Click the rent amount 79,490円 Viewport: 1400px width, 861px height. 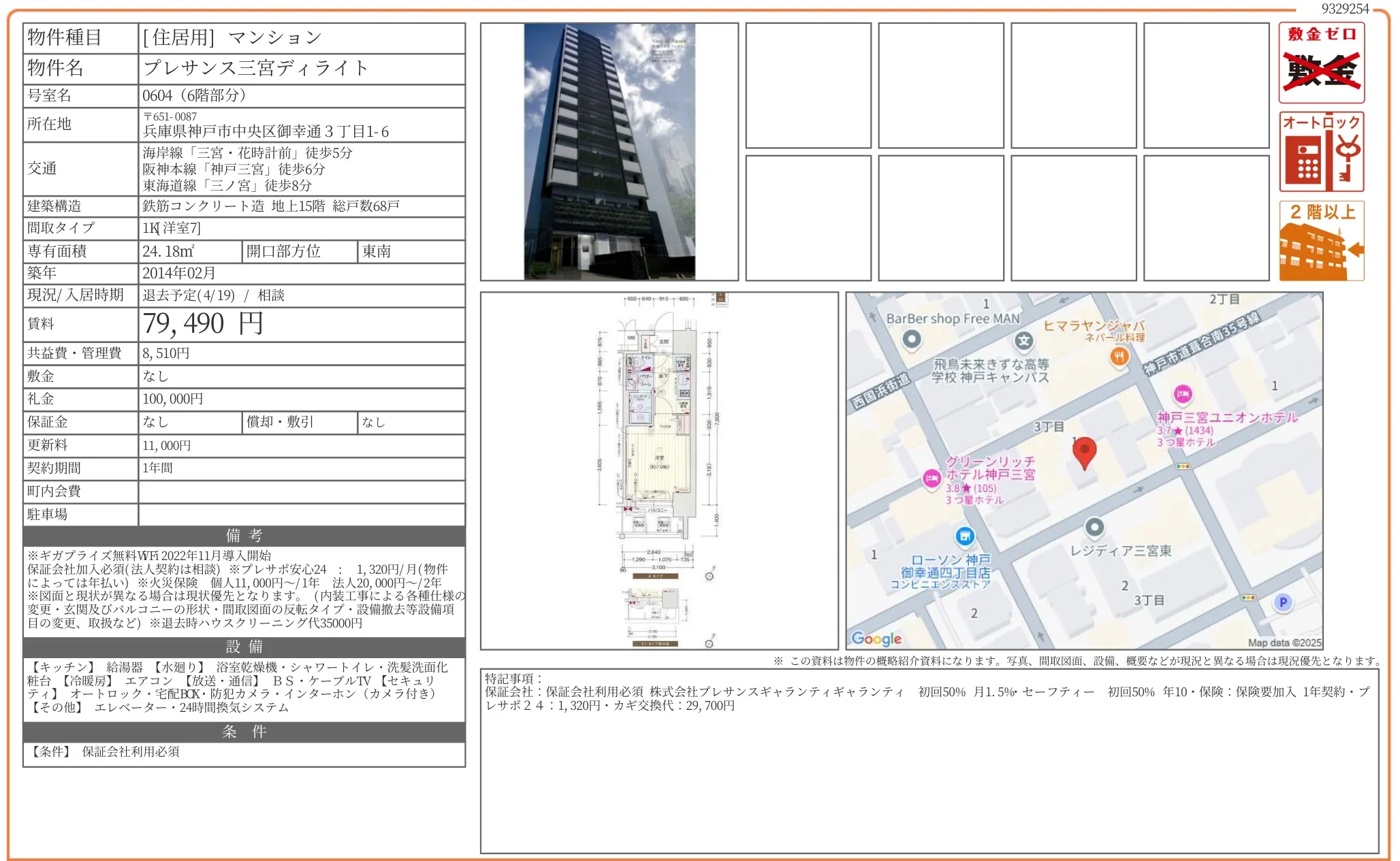pos(203,324)
